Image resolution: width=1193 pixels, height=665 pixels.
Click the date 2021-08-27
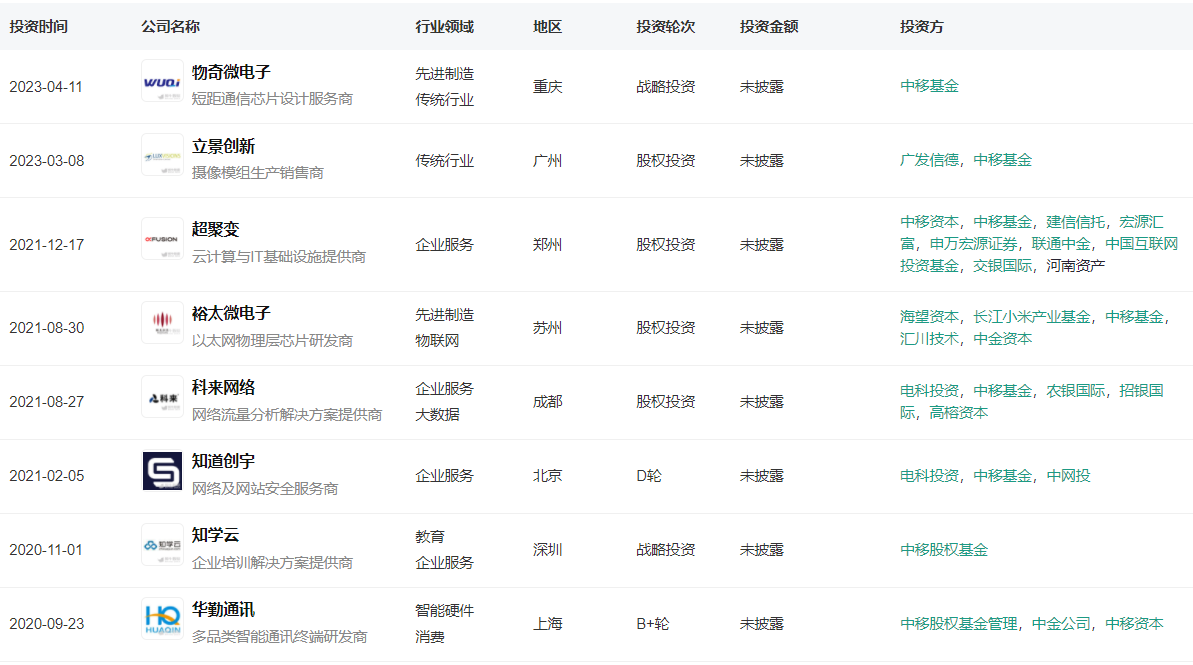tap(46, 402)
